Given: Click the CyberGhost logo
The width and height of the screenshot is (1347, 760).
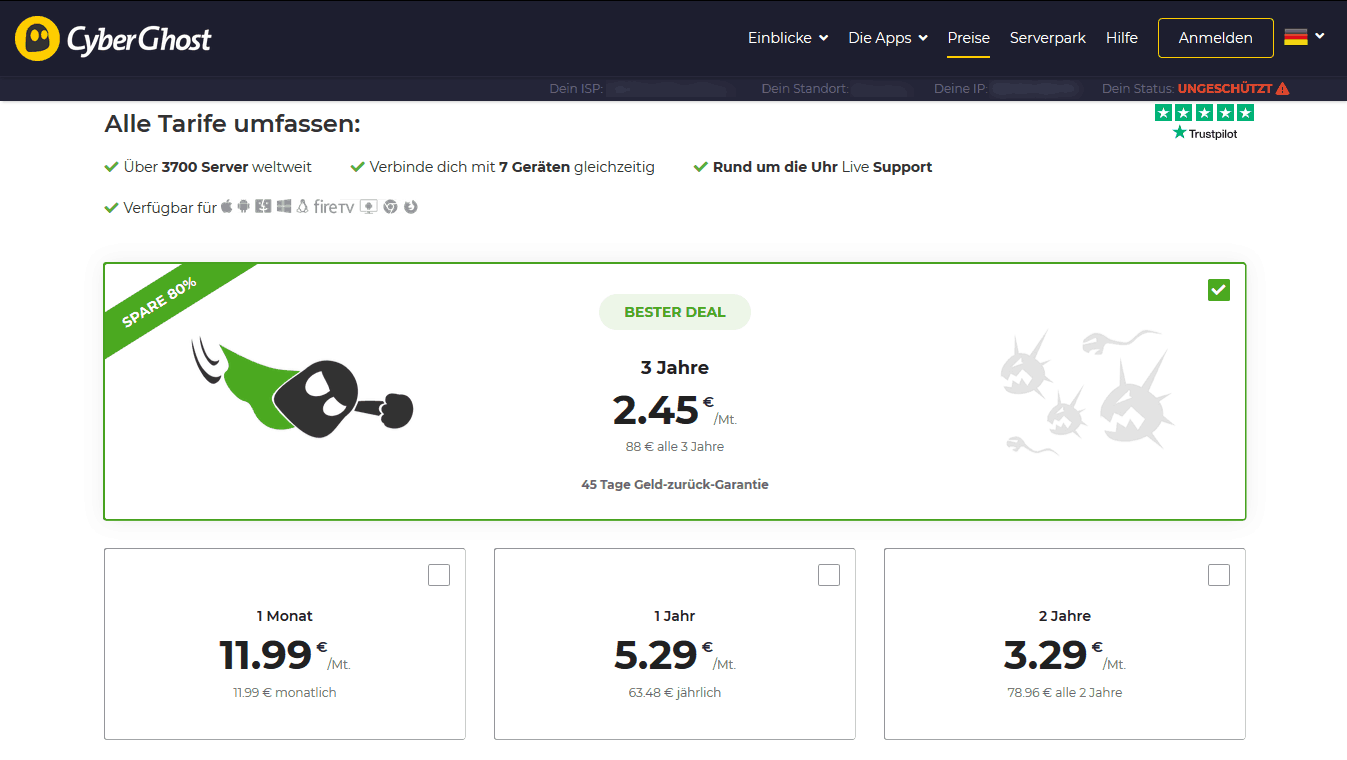Looking at the screenshot, I should 113,38.
